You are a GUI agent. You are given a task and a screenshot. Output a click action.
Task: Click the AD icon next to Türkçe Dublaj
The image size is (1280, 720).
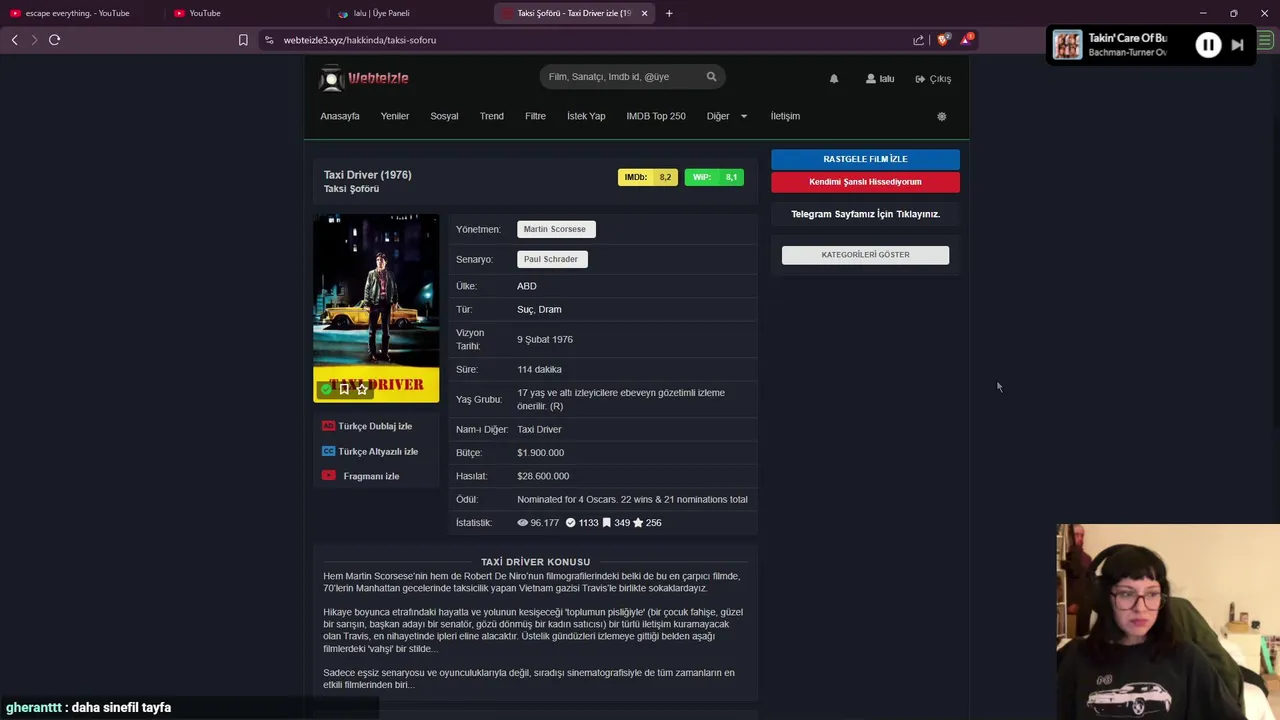click(328, 426)
